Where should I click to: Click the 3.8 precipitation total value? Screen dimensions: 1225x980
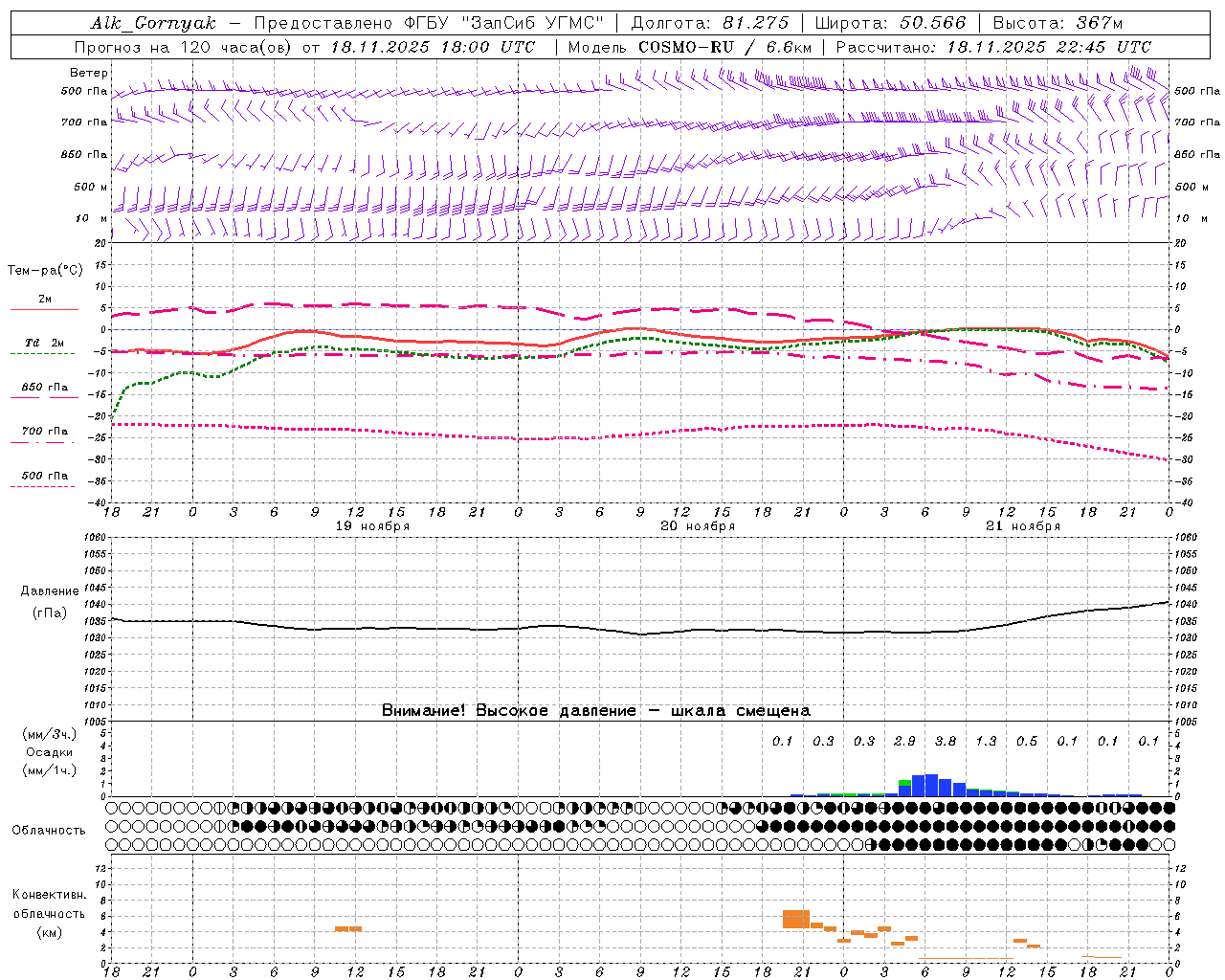[946, 741]
